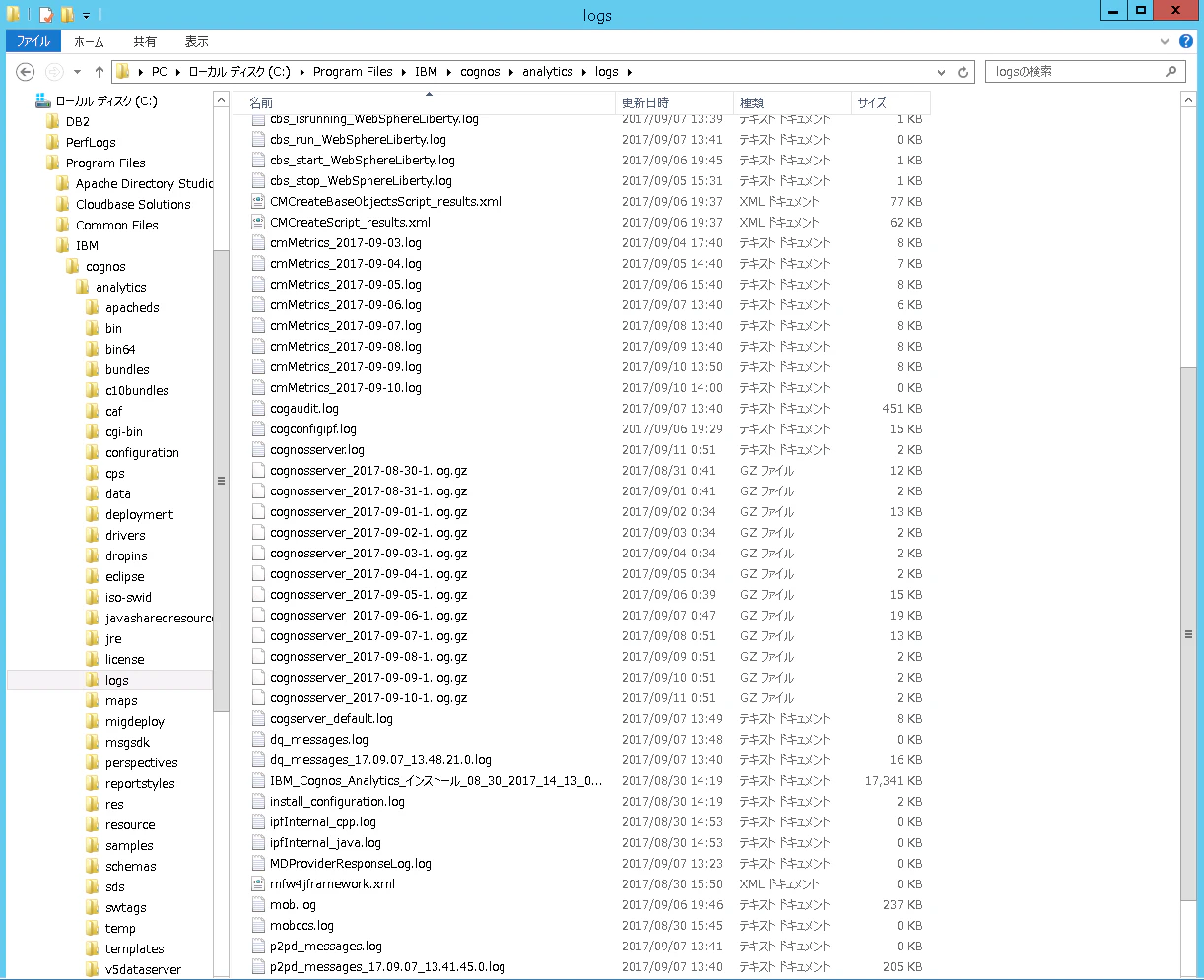Select the file install_configuration.log
The image size is (1204, 980).
tap(337, 802)
